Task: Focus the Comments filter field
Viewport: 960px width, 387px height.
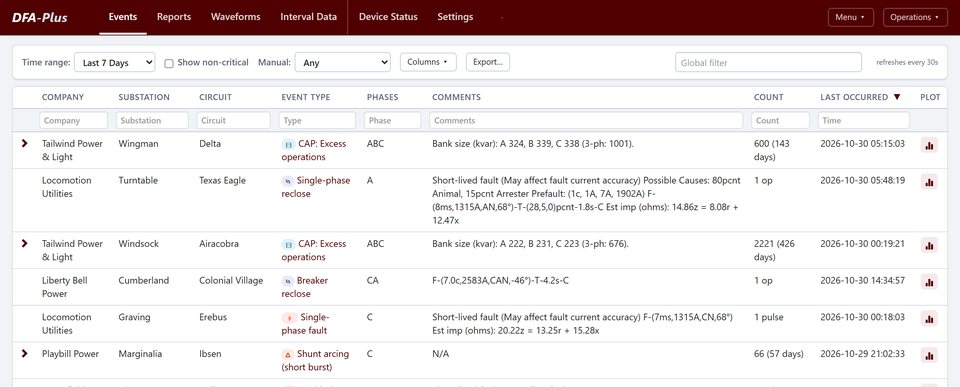Action: point(586,121)
